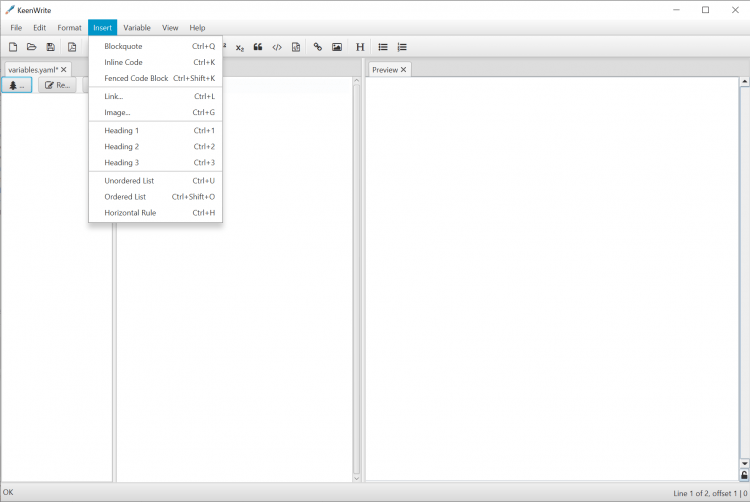Click the editor scrollbar down arrow
The height and width of the screenshot is (502, 750).
click(356, 478)
